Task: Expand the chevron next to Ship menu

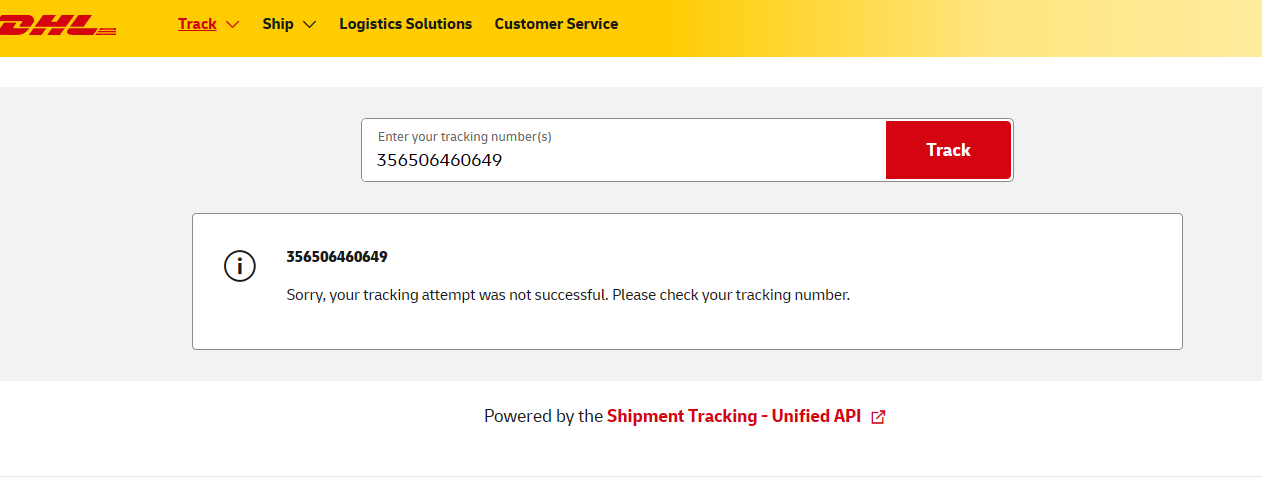Action: [x=309, y=25]
